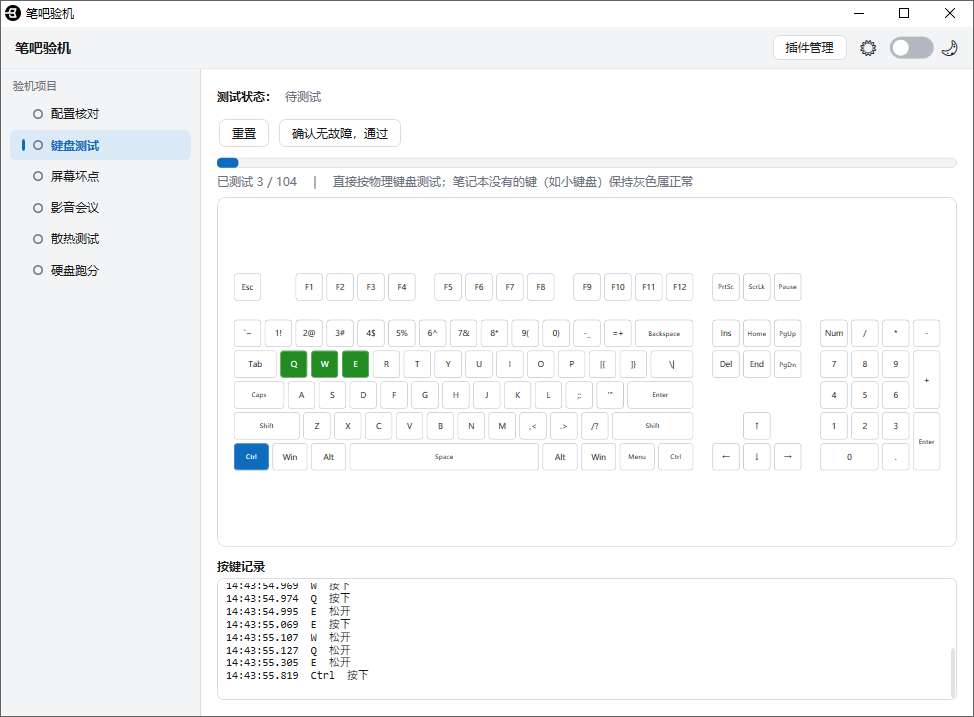Open 屏幕坏点 test item
The width and height of the screenshot is (974, 717).
[101, 176]
